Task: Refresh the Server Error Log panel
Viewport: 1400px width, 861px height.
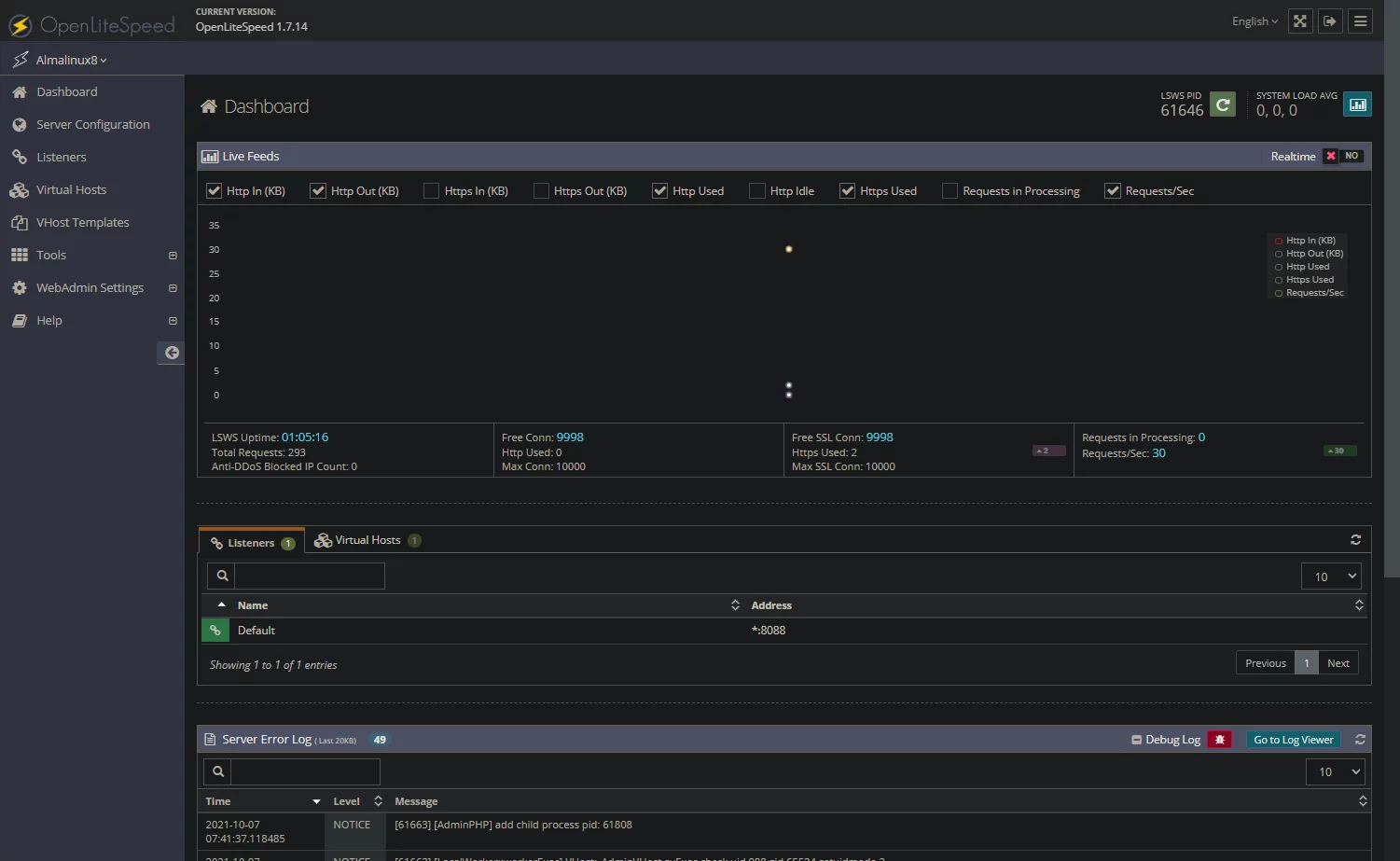Action: 1360,740
